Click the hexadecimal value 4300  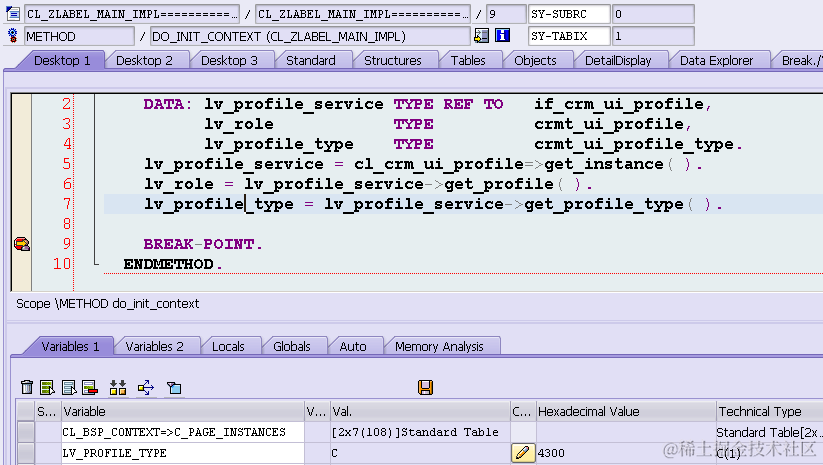(551, 453)
